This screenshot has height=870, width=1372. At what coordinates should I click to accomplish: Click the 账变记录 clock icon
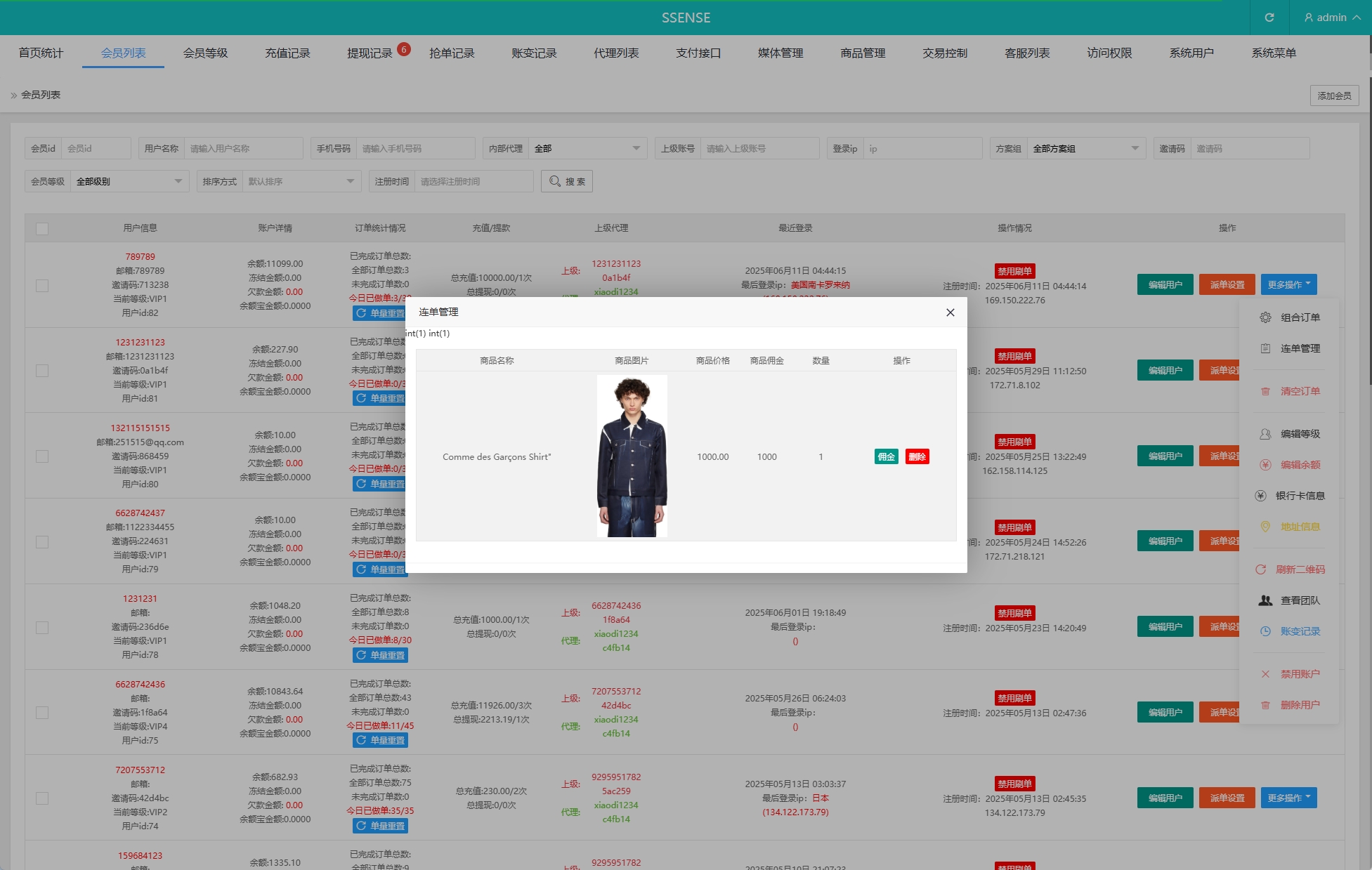pyautogui.click(x=1265, y=631)
